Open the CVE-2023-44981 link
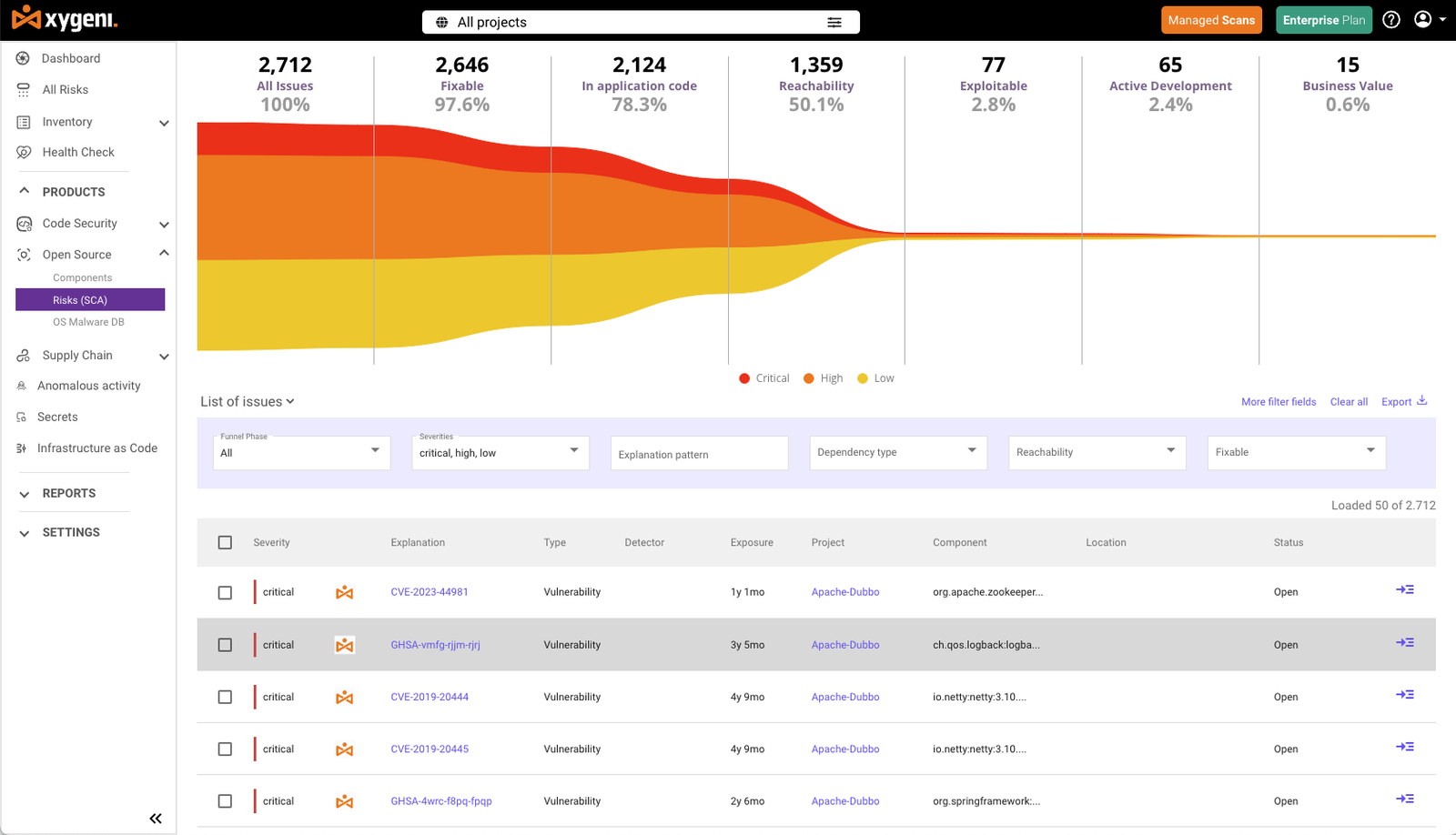1456x835 pixels. [430, 592]
